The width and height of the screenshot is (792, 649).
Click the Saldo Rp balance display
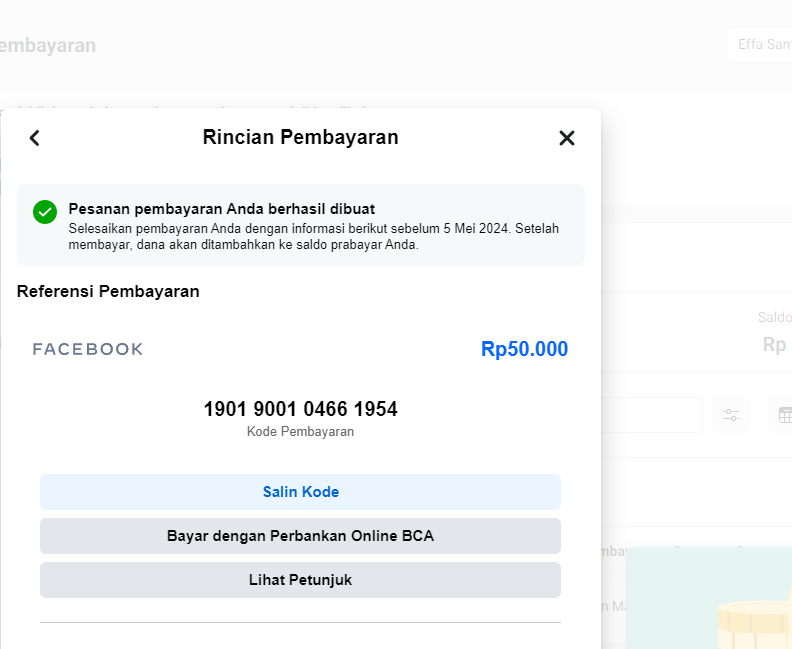coord(774,333)
